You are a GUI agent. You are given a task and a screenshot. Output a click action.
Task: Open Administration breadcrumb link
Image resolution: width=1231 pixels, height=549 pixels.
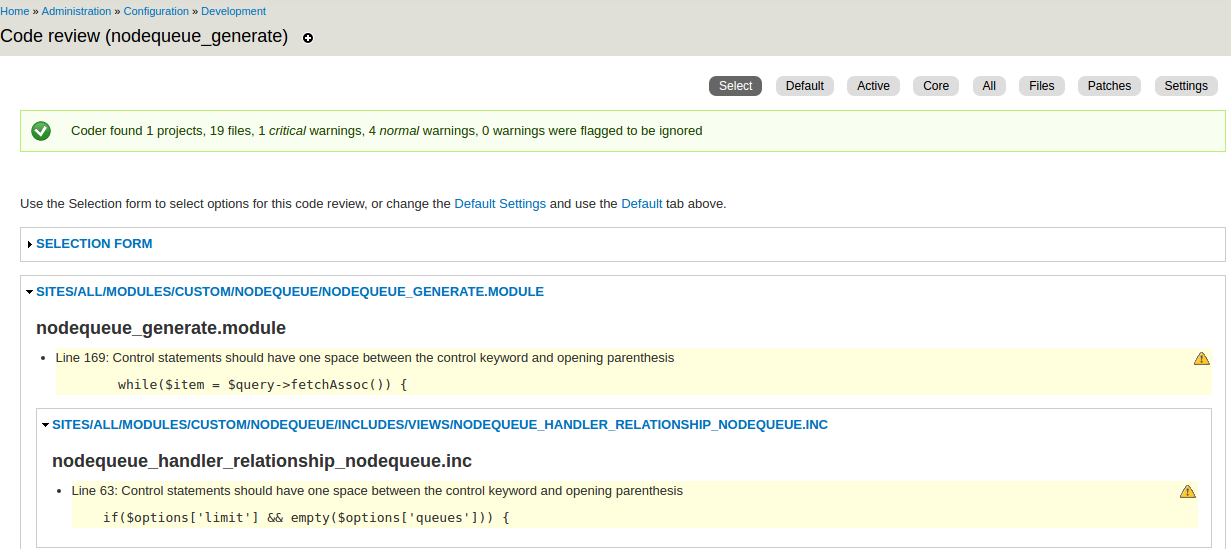point(76,11)
